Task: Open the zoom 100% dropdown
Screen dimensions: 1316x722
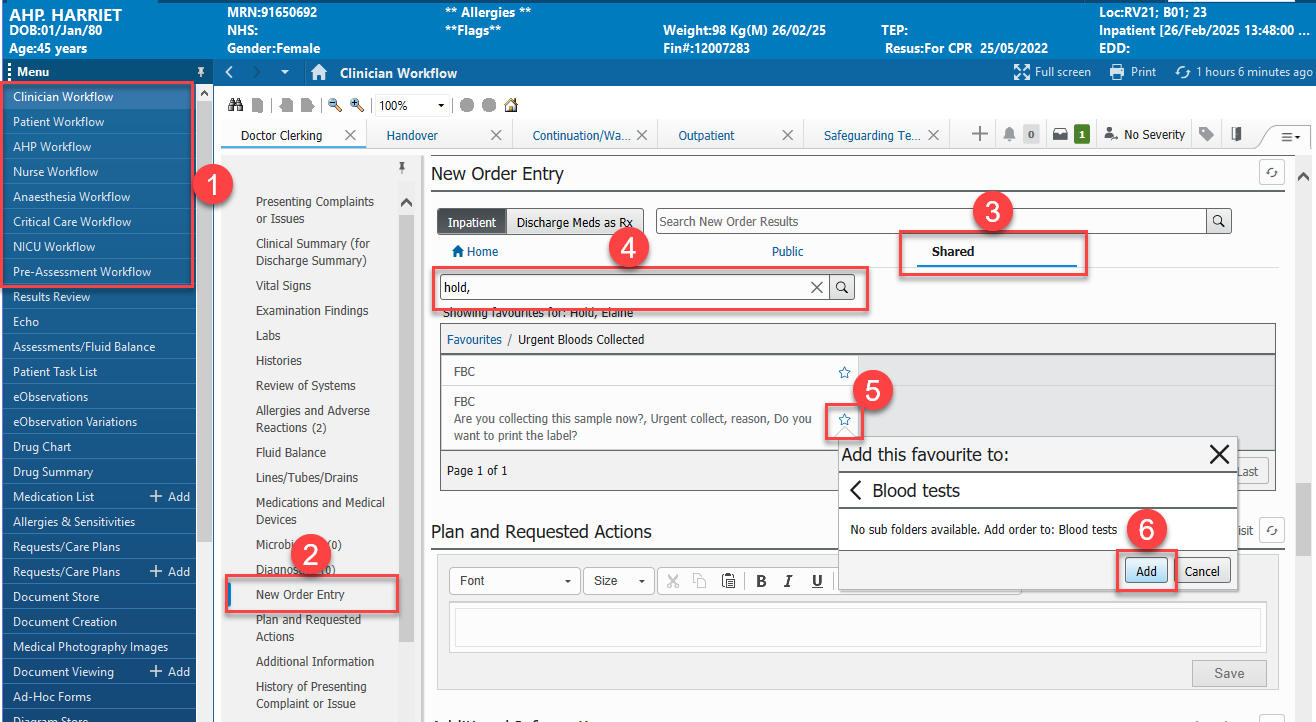Action: (x=441, y=105)
